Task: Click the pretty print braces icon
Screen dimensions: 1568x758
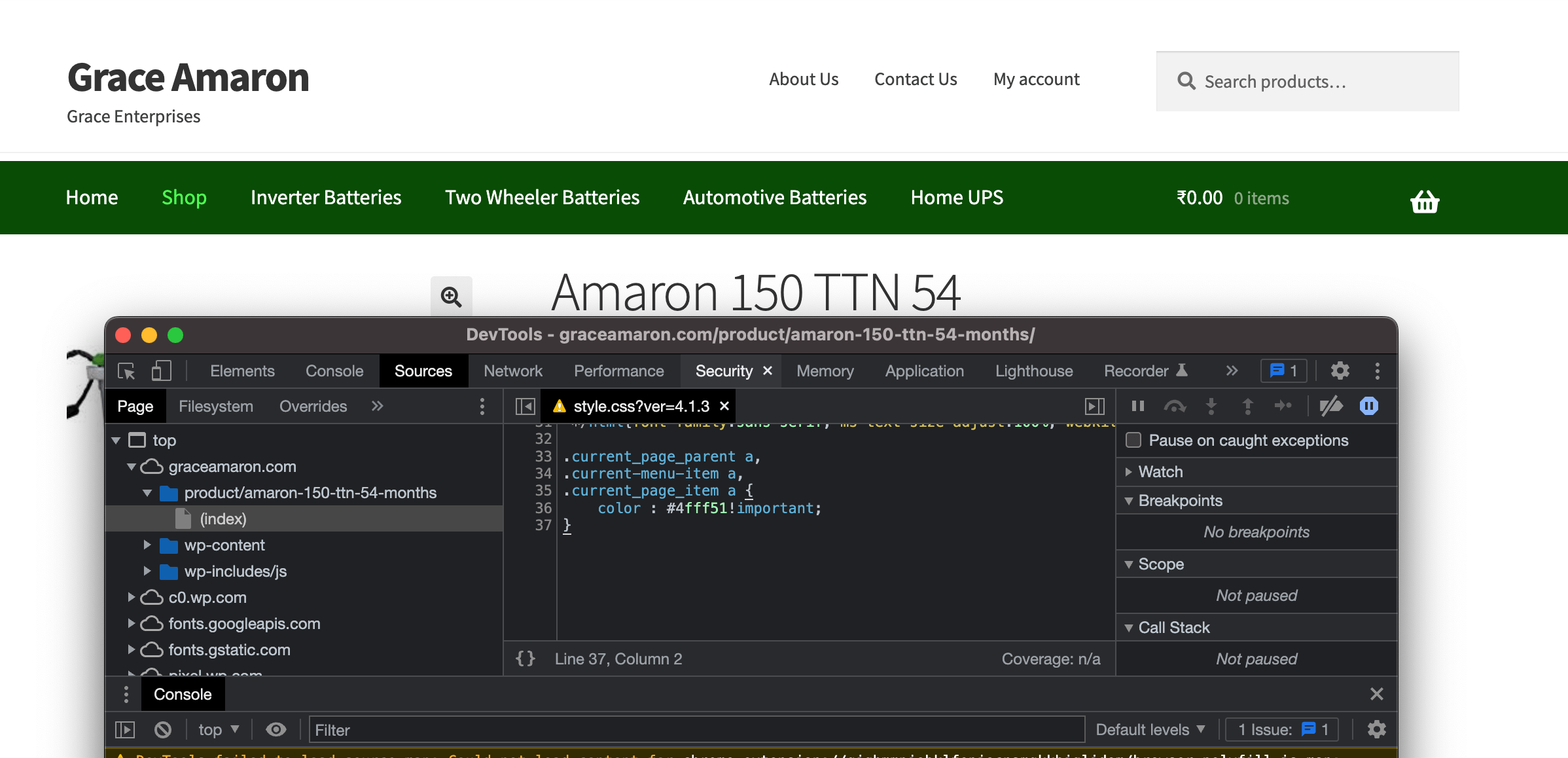Action: [526, 659]
